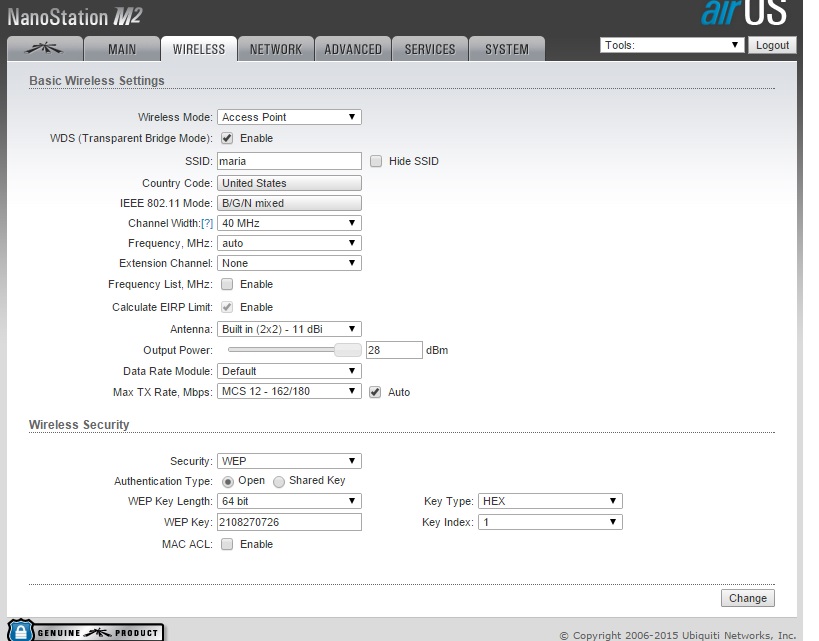The height and width of the screenshot is (641, 819).
Task: Click the airOS logo
Action: [744, 13]
